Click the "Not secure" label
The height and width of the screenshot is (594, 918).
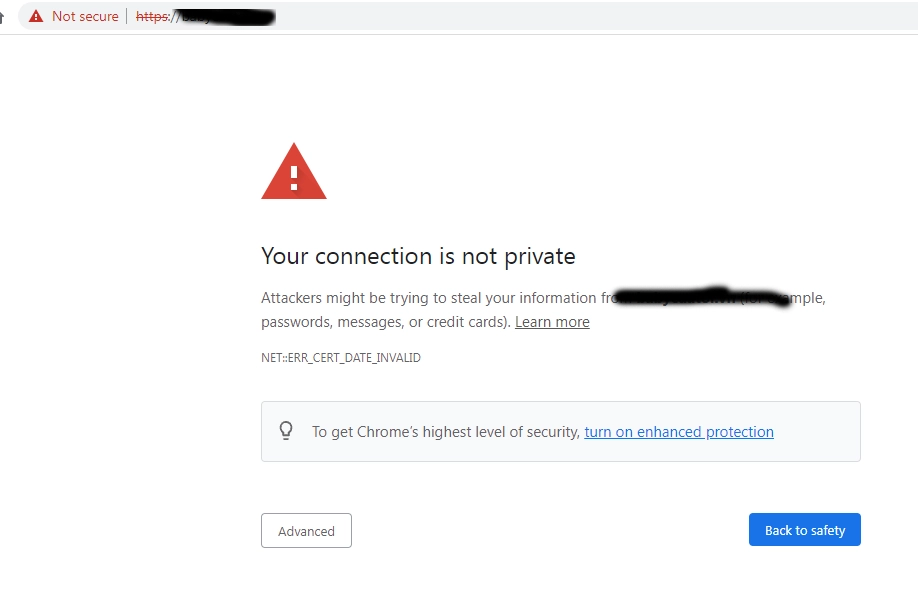85,16
